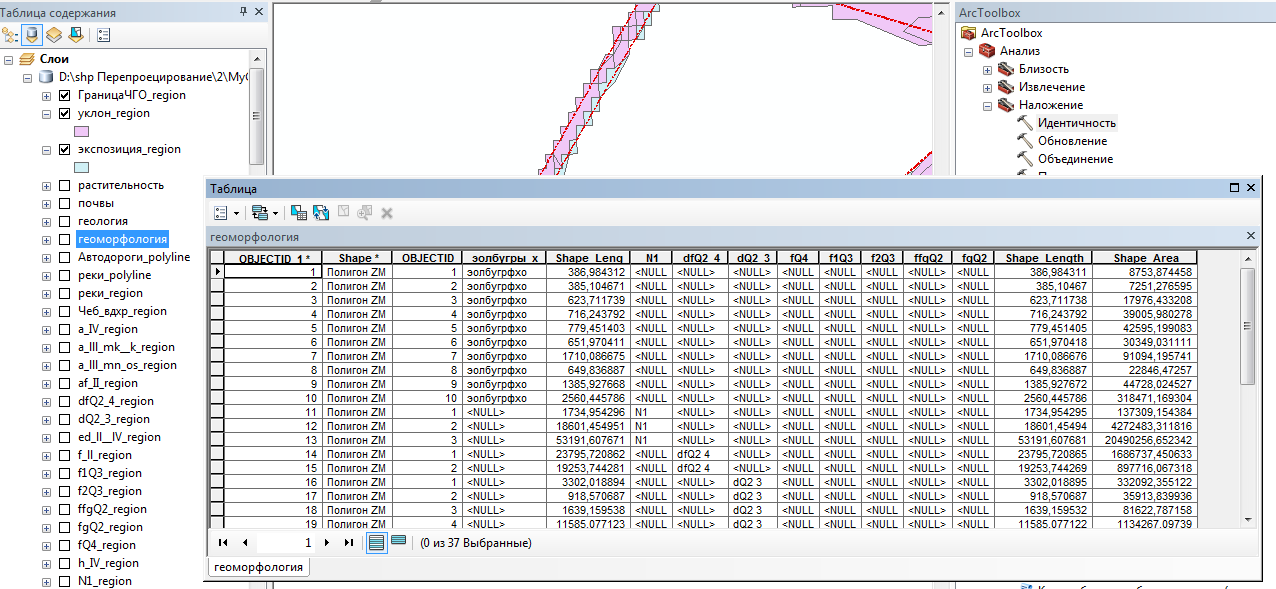
Task: Expand the Близость toolset
Action: click(x=987, y=69)
